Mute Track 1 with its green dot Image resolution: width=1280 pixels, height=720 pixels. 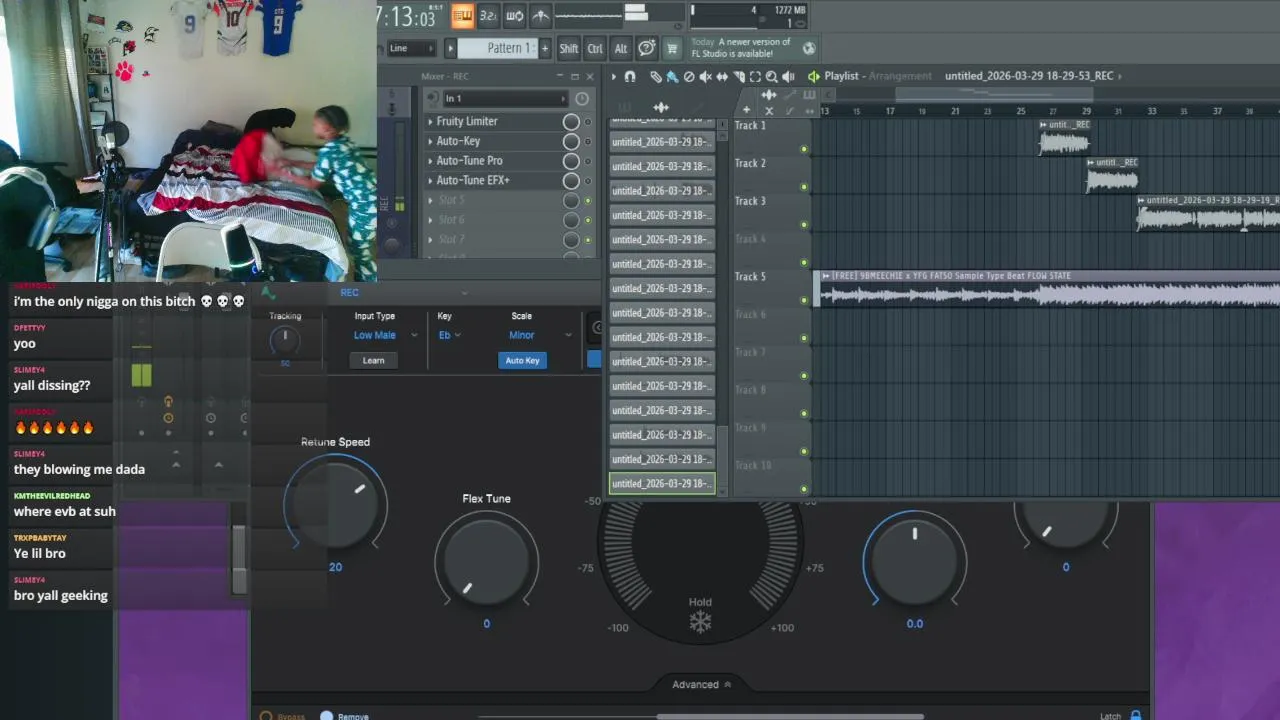[803, 150]
